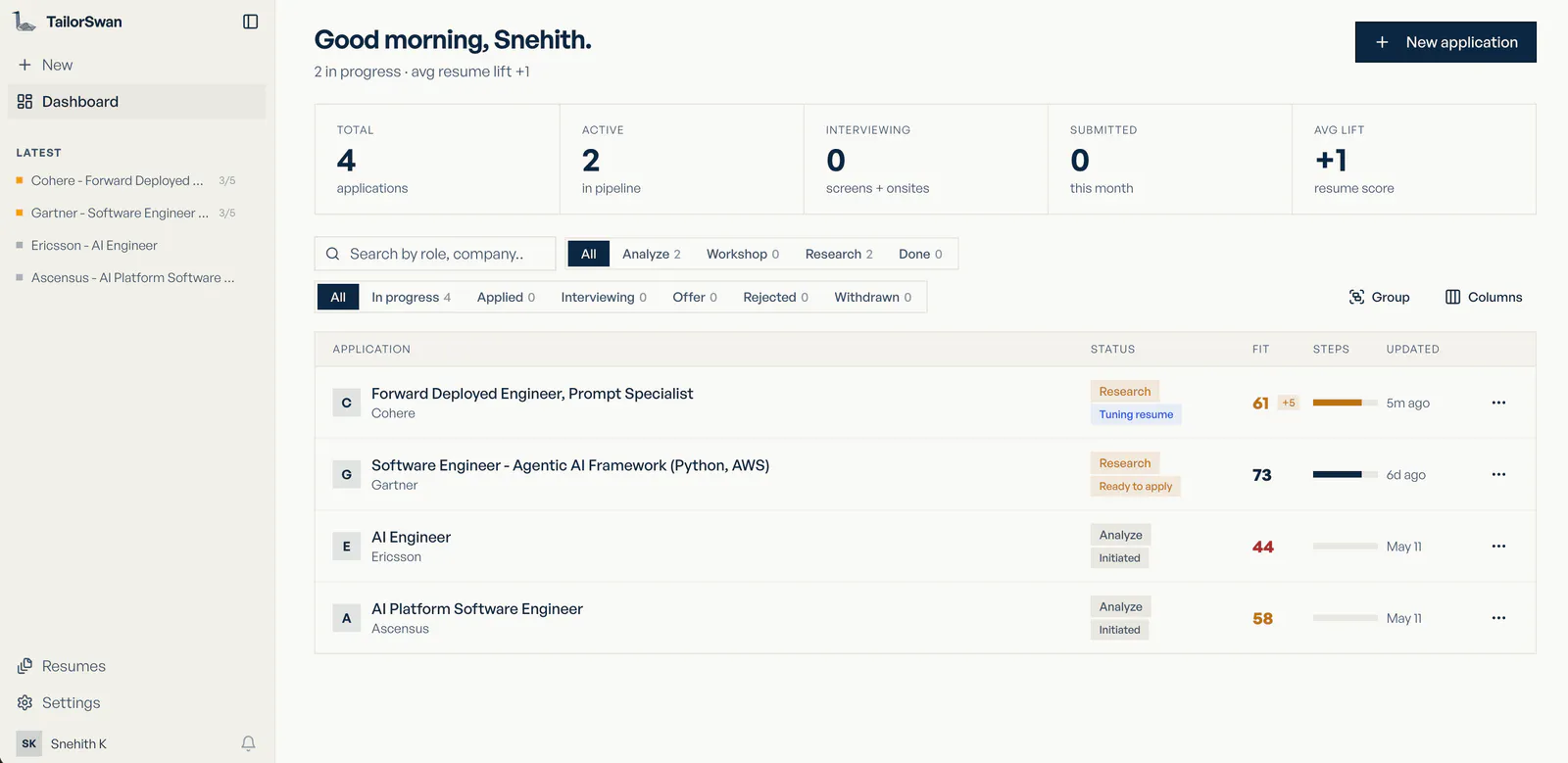Click the UPDATED column header
This screenshot has height=763, width=1568.
(x=1413, y=350)
